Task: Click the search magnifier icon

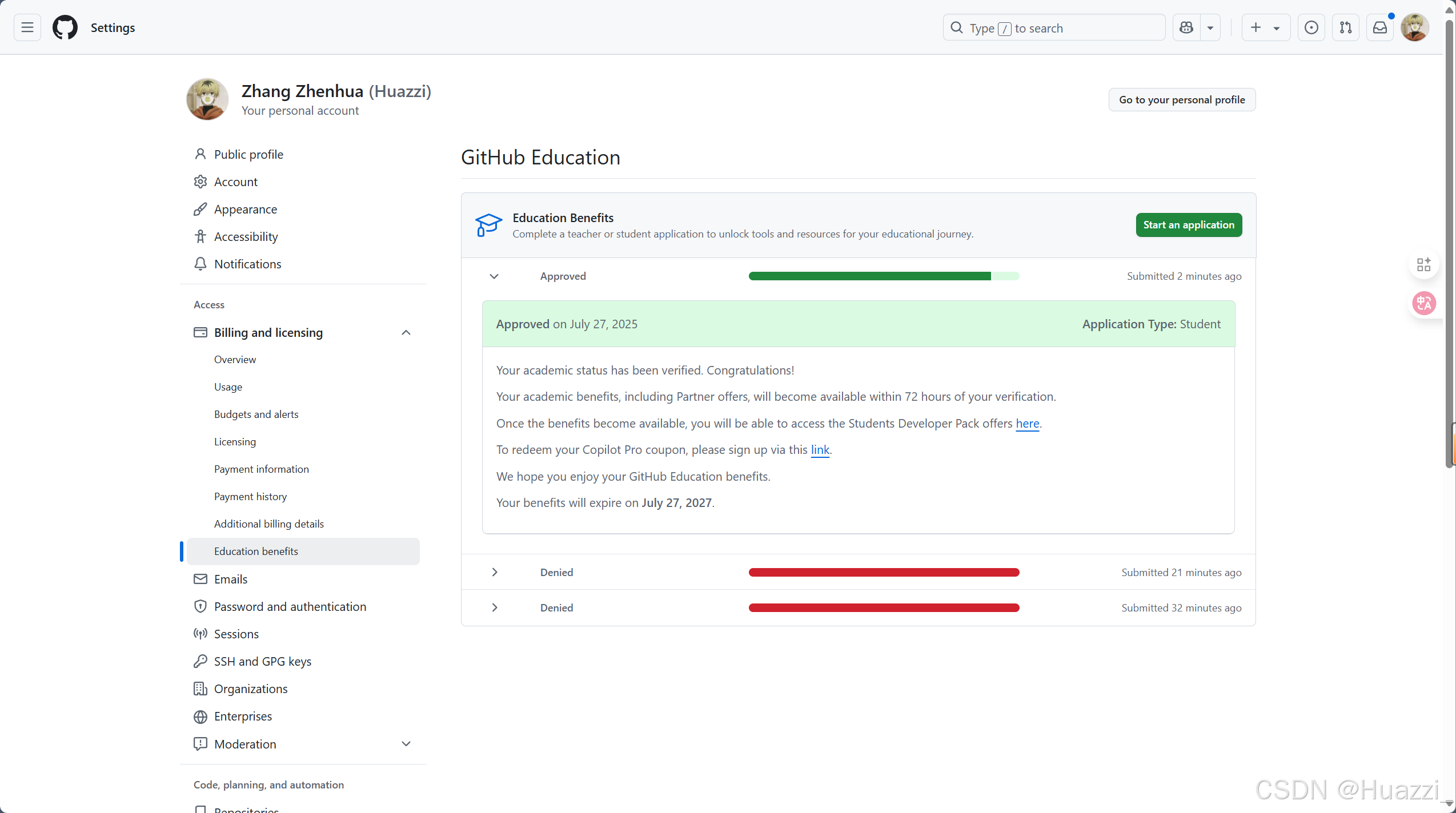Action: pyautogui.click(x=957, y=27)
